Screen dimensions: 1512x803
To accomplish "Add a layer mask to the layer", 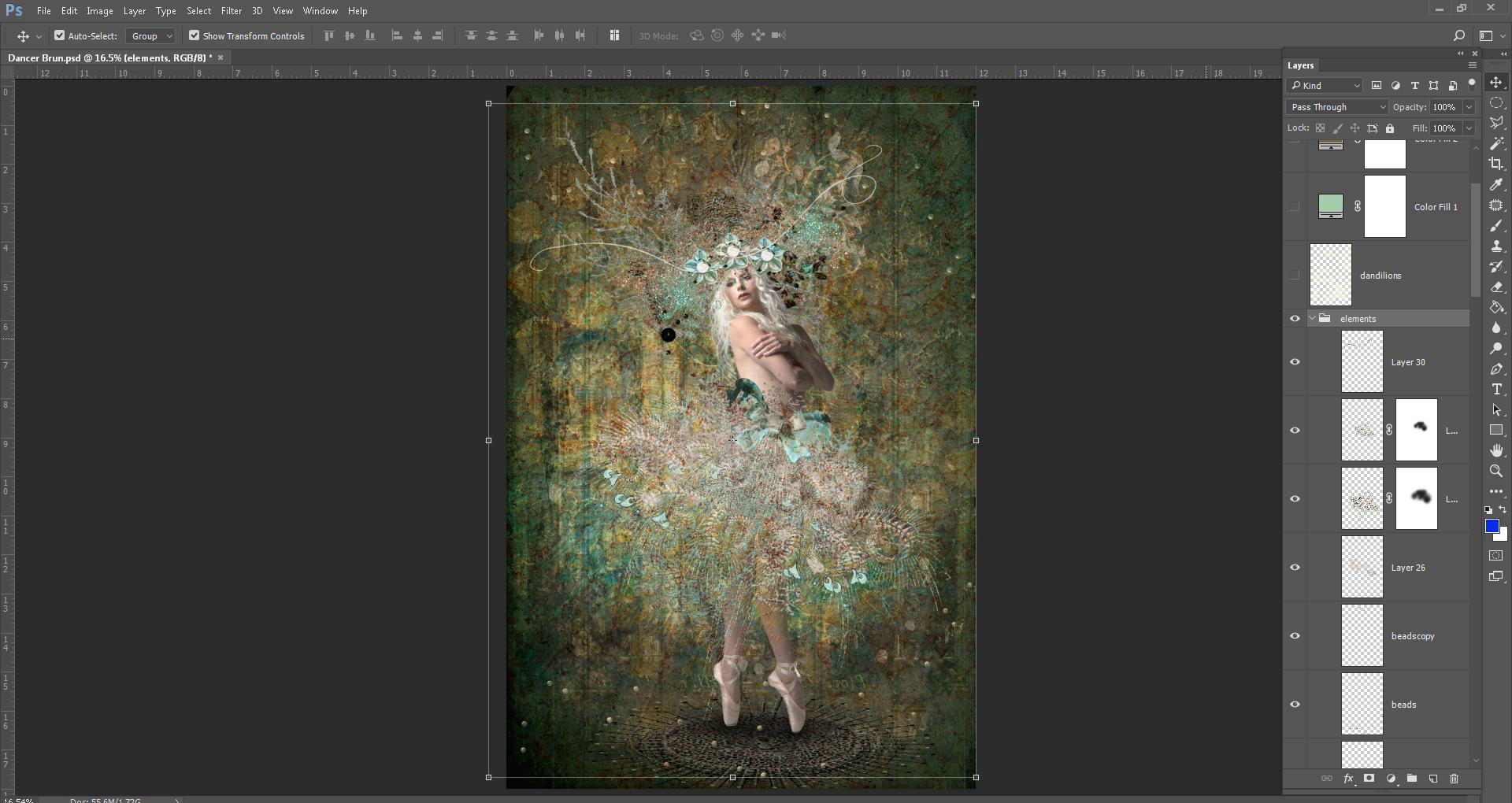I will click(x=1369, y=779).
